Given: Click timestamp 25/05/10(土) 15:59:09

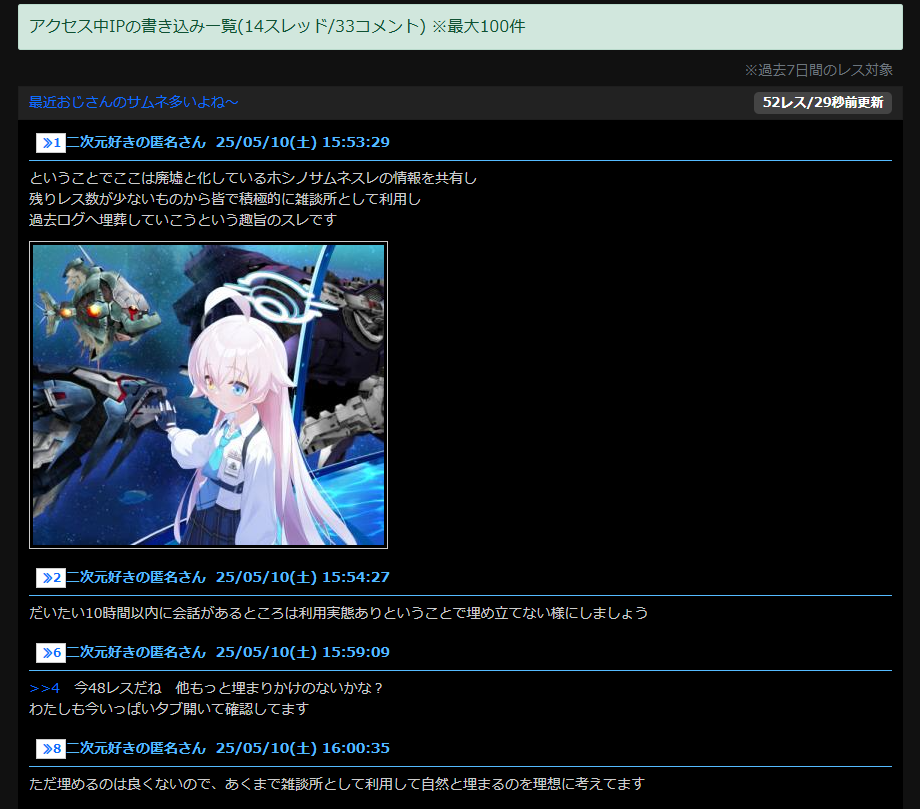Looking at the screenshot, I should coord(303,652).
